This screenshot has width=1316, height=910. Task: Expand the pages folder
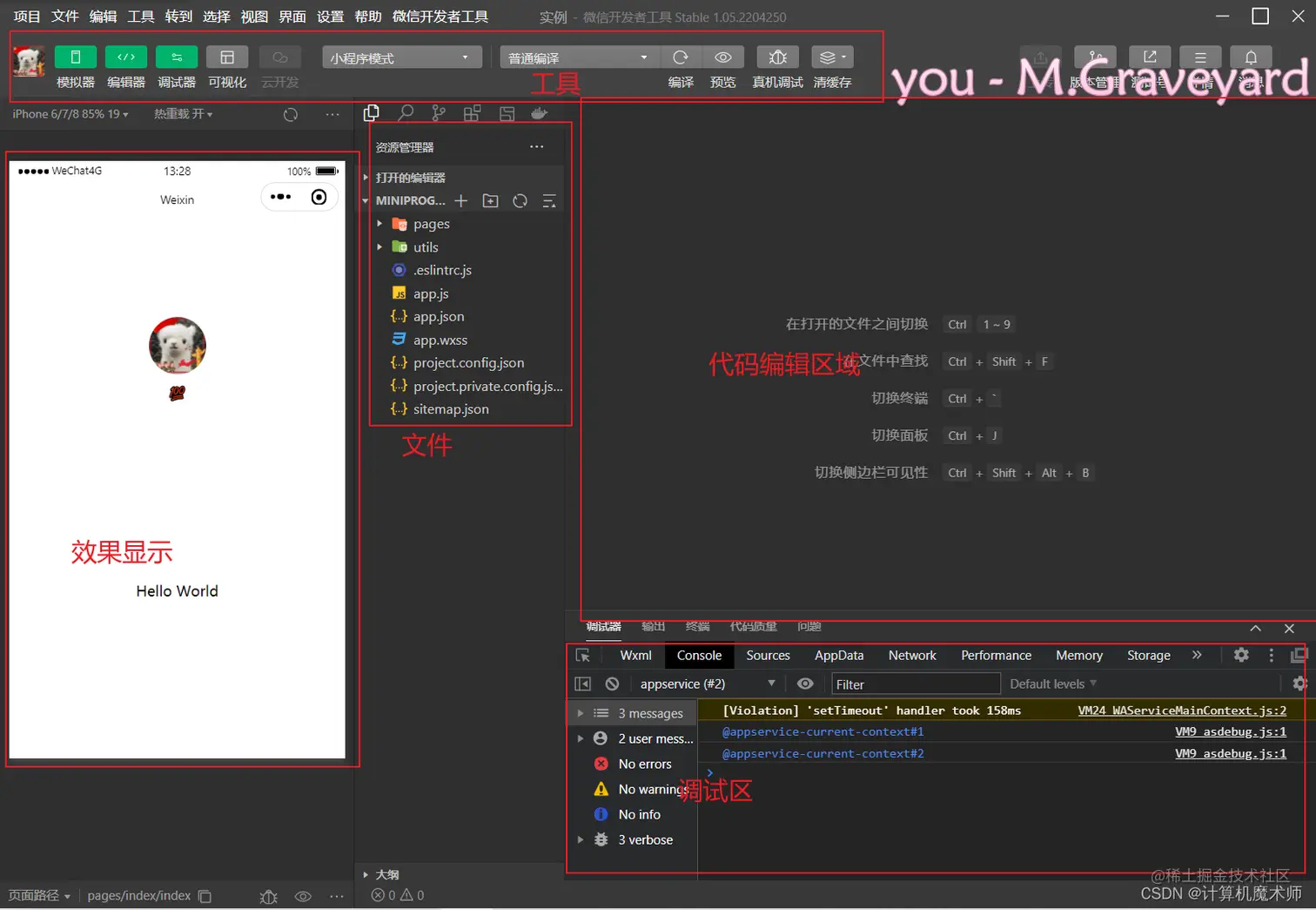pos(421,224)
